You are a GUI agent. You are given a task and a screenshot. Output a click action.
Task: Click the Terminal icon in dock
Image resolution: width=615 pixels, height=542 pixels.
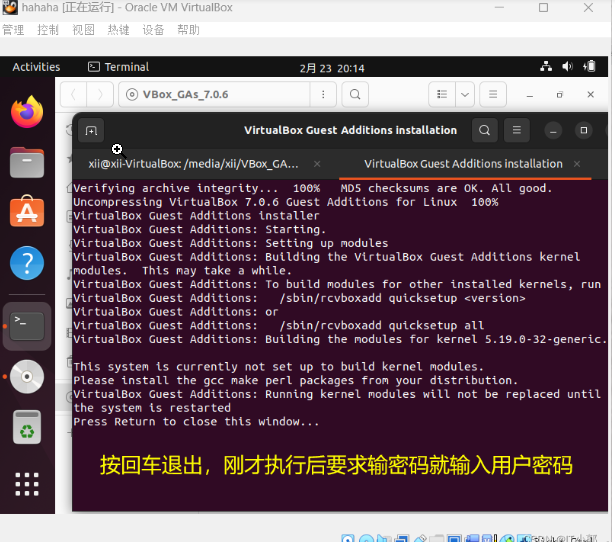pos(27,325)
